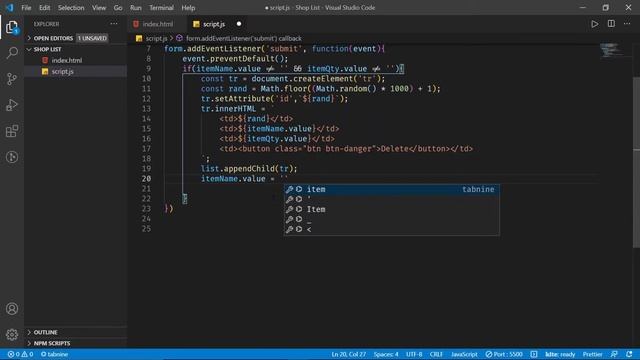Click the JavaScript language mode
The image size is (640, 360).
pyautogui.click(x=464, y=354)
